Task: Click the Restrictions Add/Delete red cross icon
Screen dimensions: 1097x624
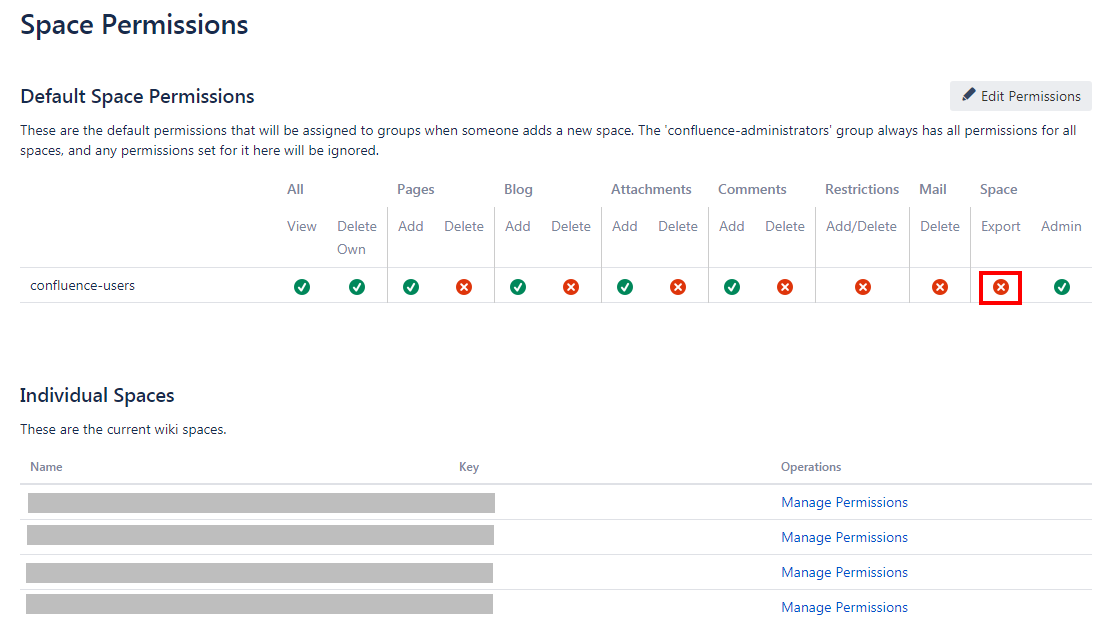Action: 862,287
